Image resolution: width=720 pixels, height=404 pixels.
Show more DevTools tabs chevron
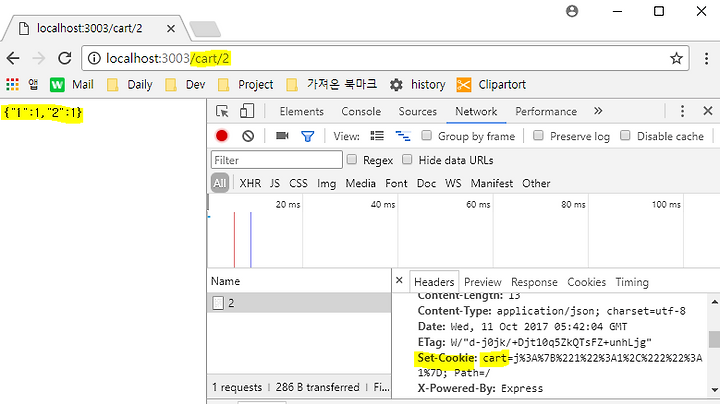coord(598,111)
